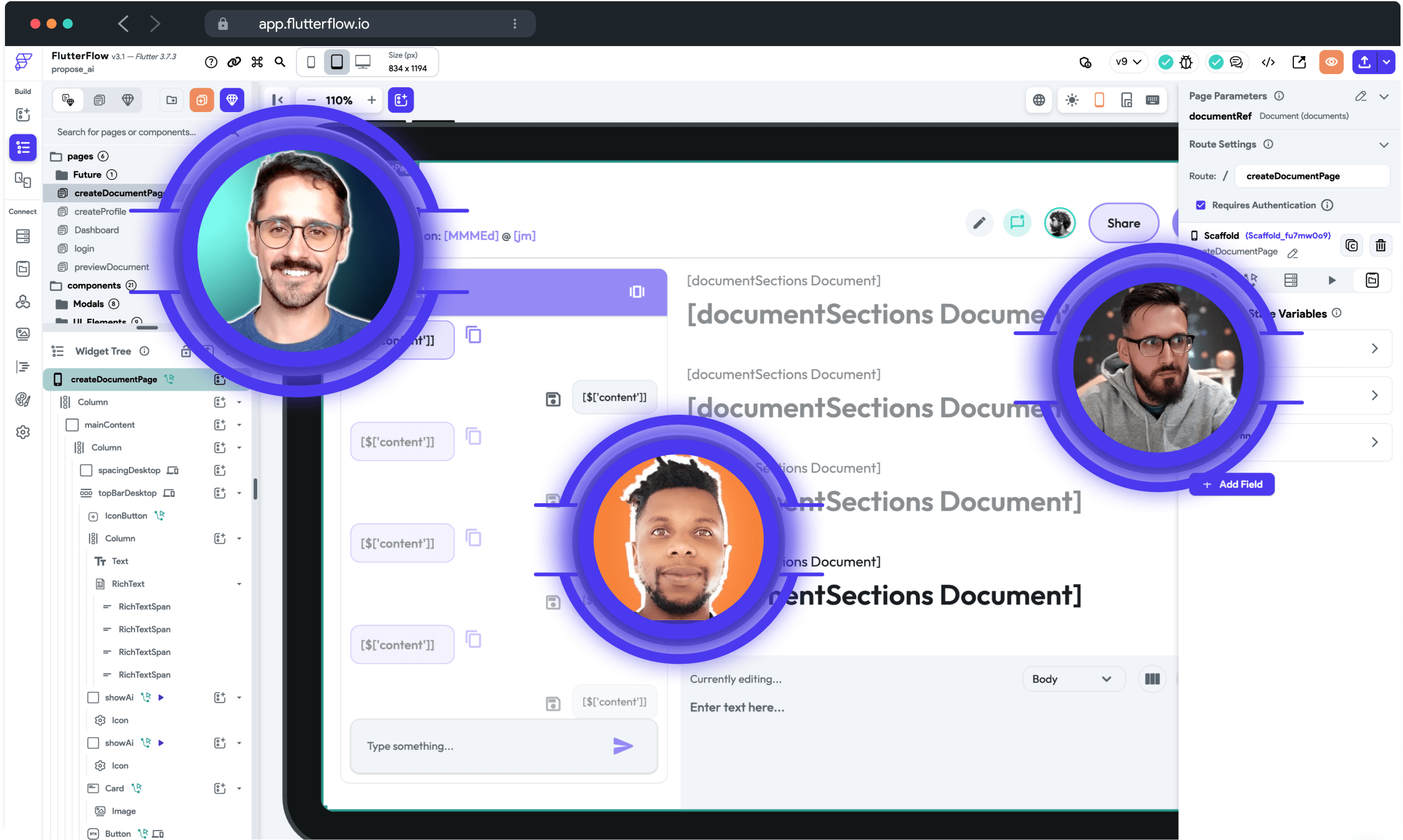Click the orange preview eye button
1403x840 pixels.
pos(1331,62)
